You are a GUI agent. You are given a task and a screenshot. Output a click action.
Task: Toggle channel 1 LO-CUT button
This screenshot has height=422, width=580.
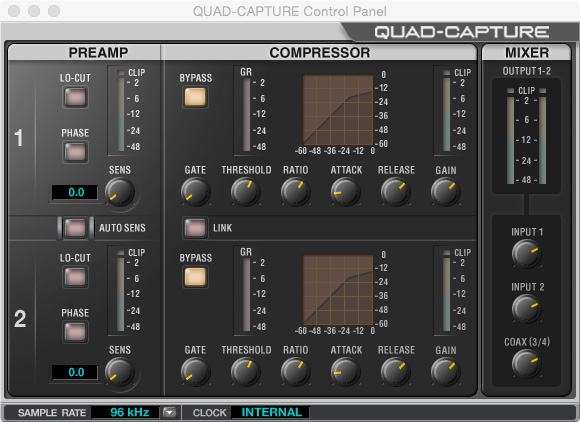[x=75, y=97]
